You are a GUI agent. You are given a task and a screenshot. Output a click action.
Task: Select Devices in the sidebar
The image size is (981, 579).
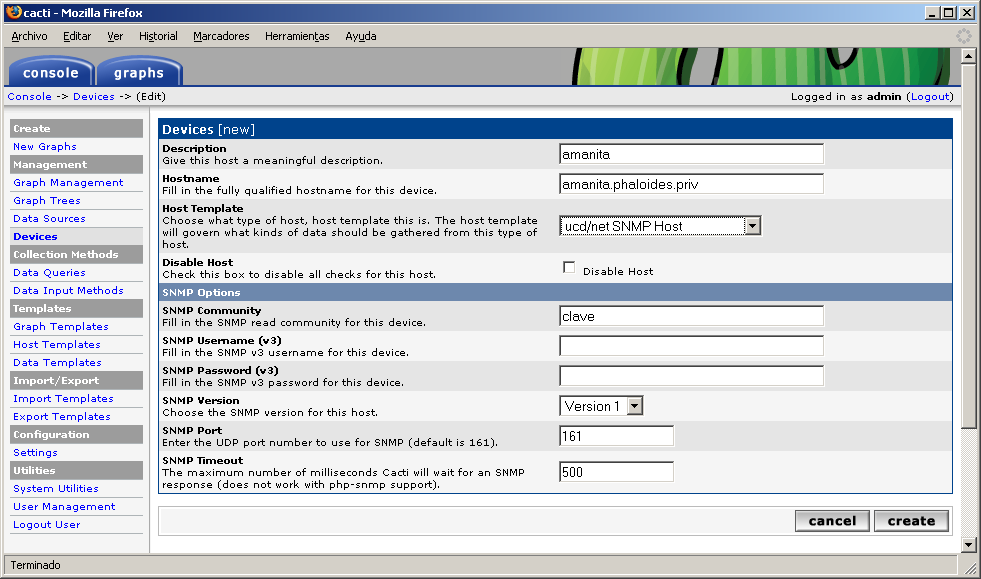tap(35, 237)
